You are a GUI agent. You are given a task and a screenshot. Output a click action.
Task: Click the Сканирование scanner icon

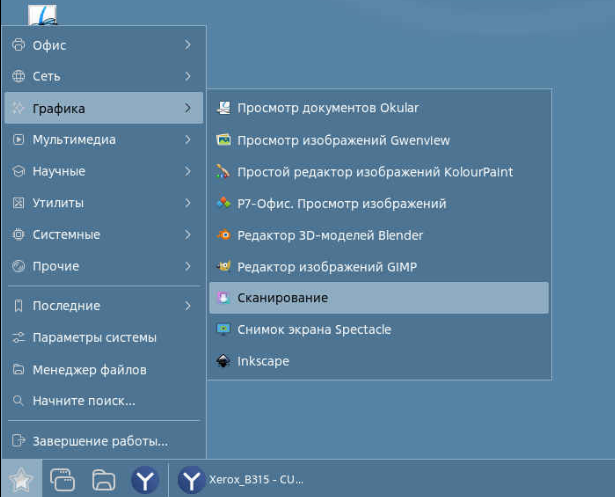224,298
